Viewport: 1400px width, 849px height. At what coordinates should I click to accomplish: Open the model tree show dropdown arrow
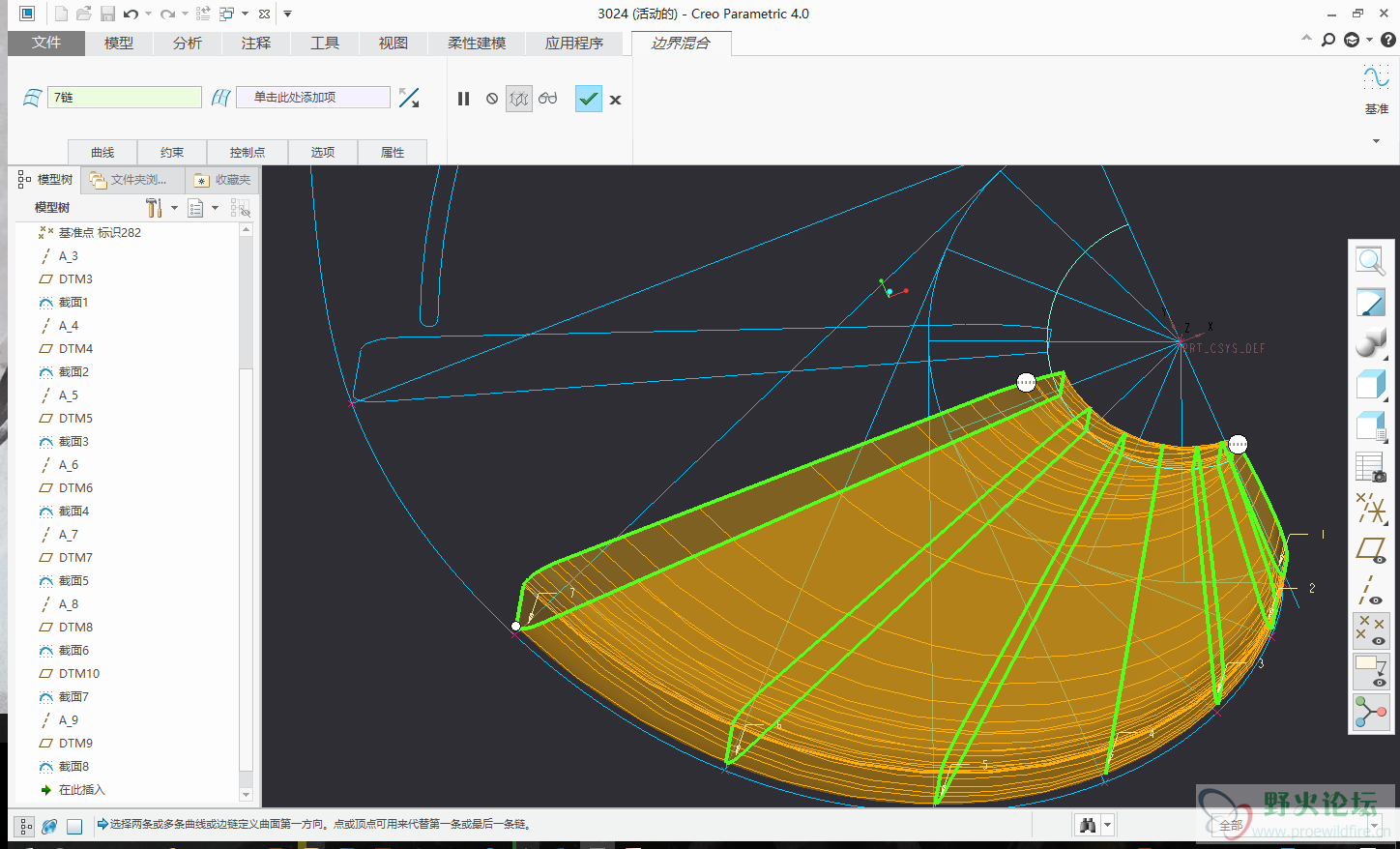pos(215,208)
